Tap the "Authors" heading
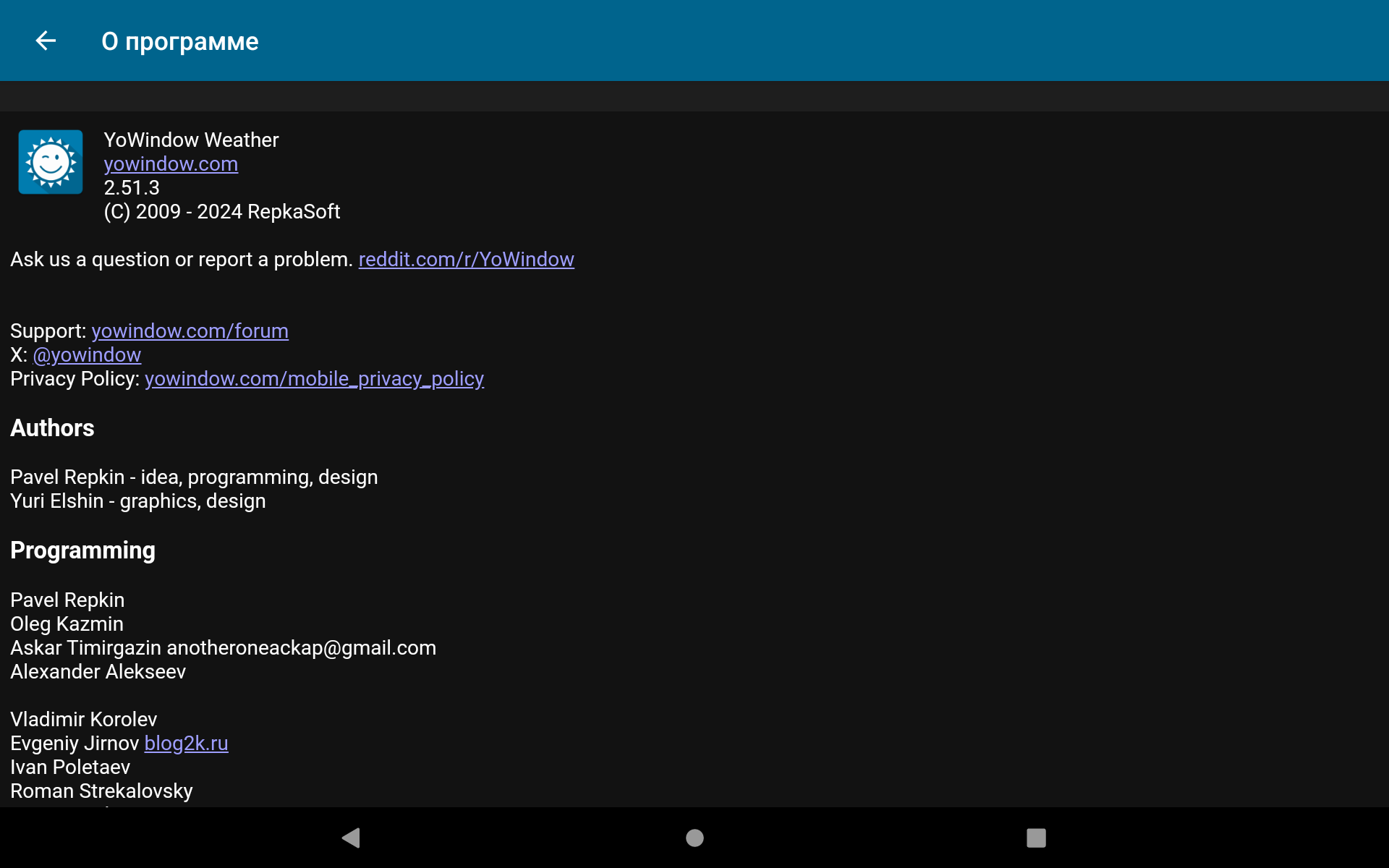Image resolution: width=1389 pixels, height=868 pixels. click(x=52, y=428)
